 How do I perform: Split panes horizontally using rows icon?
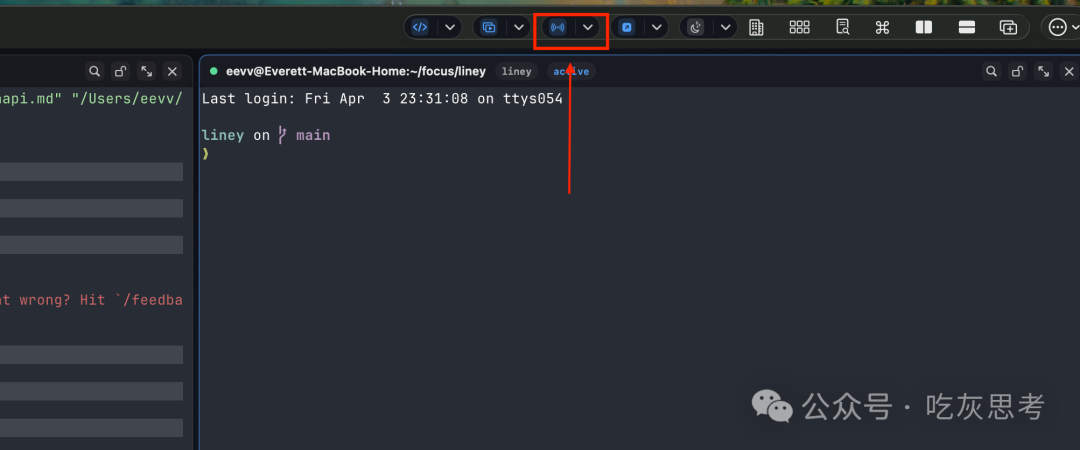(966, 28)
